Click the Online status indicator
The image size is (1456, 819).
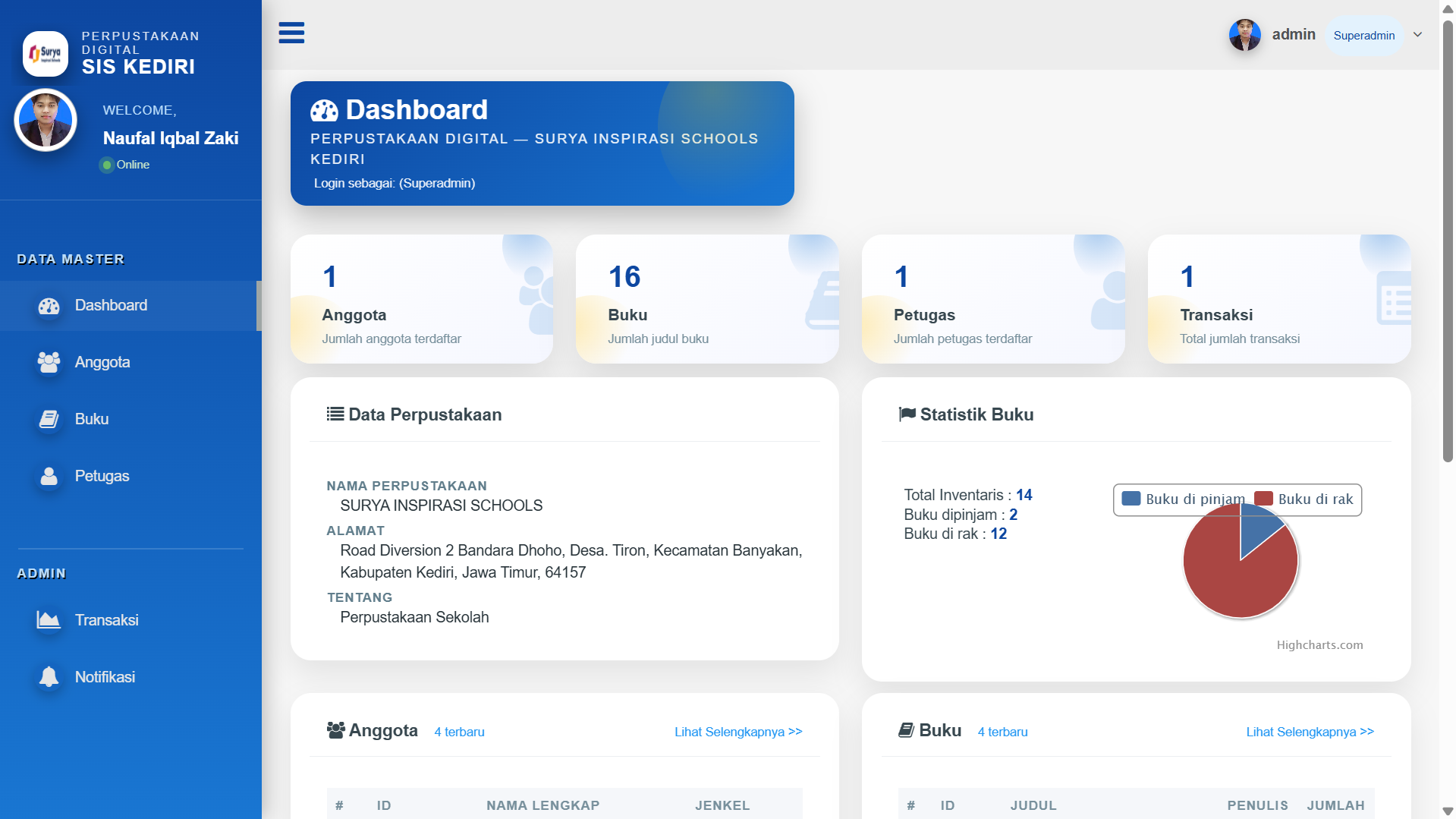[106, 164]
